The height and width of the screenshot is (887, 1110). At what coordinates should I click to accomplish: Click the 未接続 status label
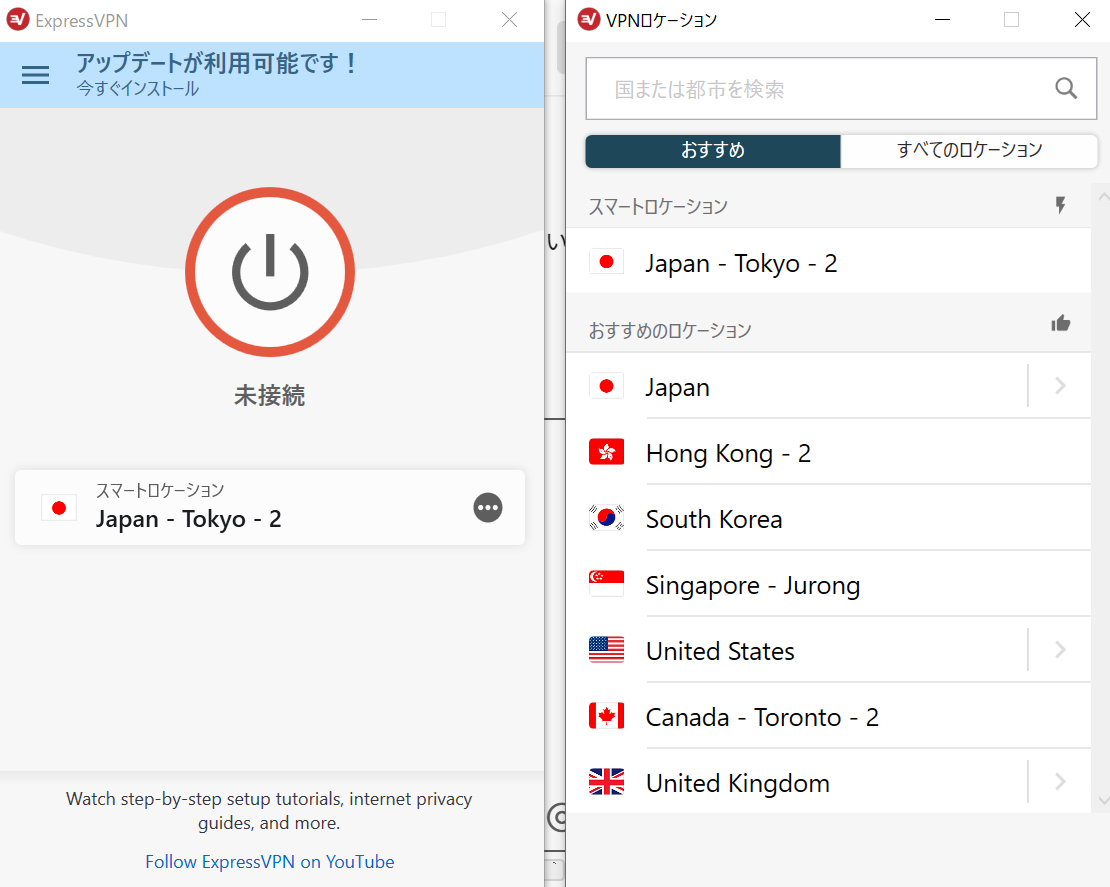(x=270, y=395)
